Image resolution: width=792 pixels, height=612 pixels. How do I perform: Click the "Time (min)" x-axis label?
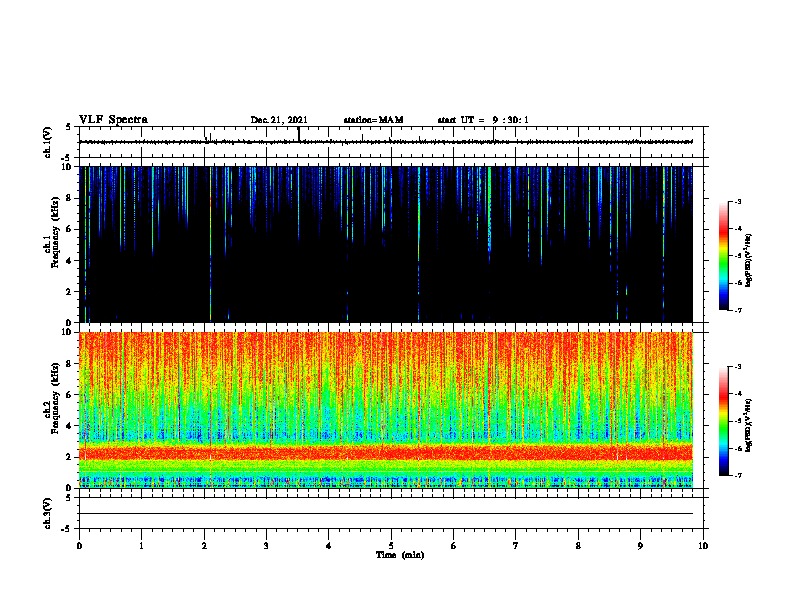tap(400, 555)
